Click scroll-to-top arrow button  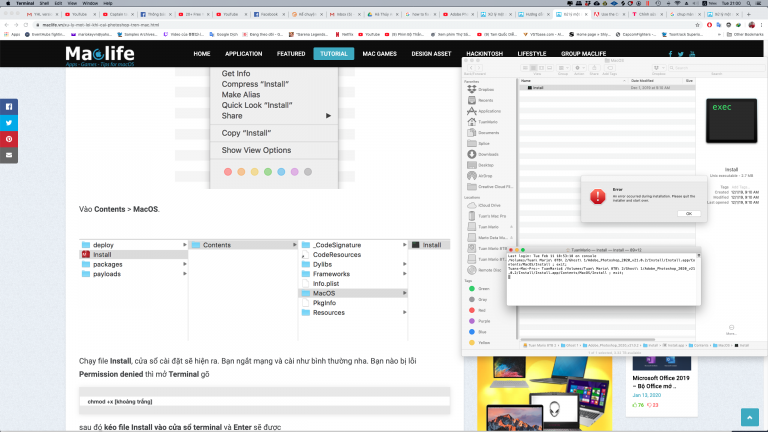tap(749, 417)
